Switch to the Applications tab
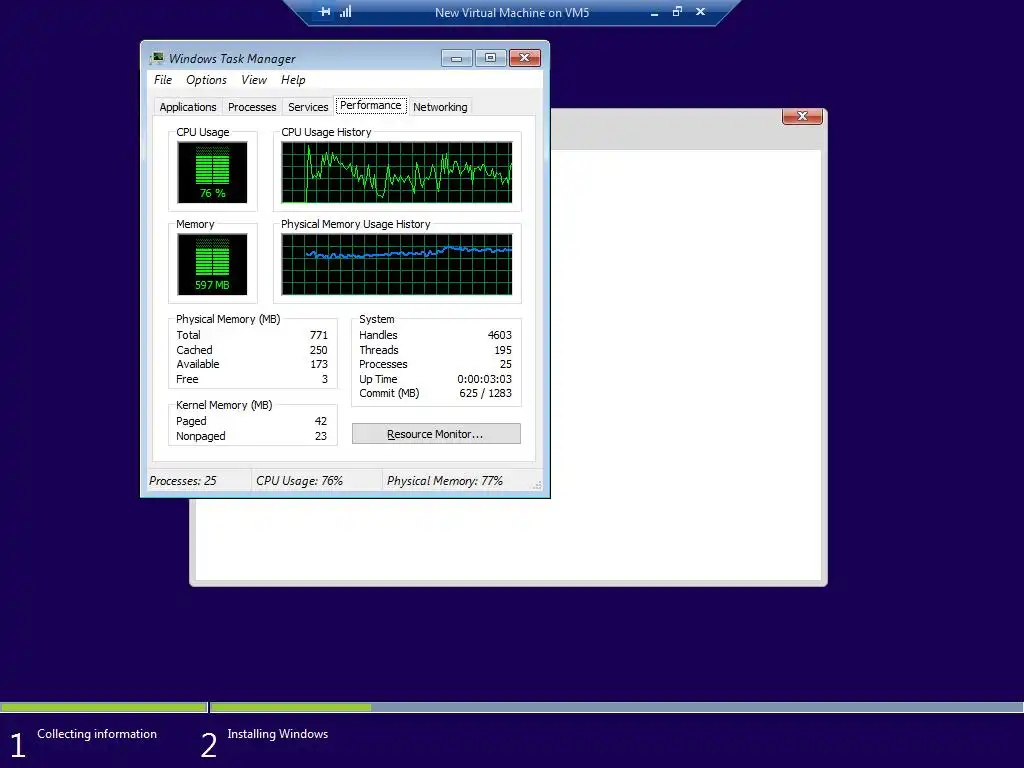The height and width of the screenshot is (768, 1024). 187,107
